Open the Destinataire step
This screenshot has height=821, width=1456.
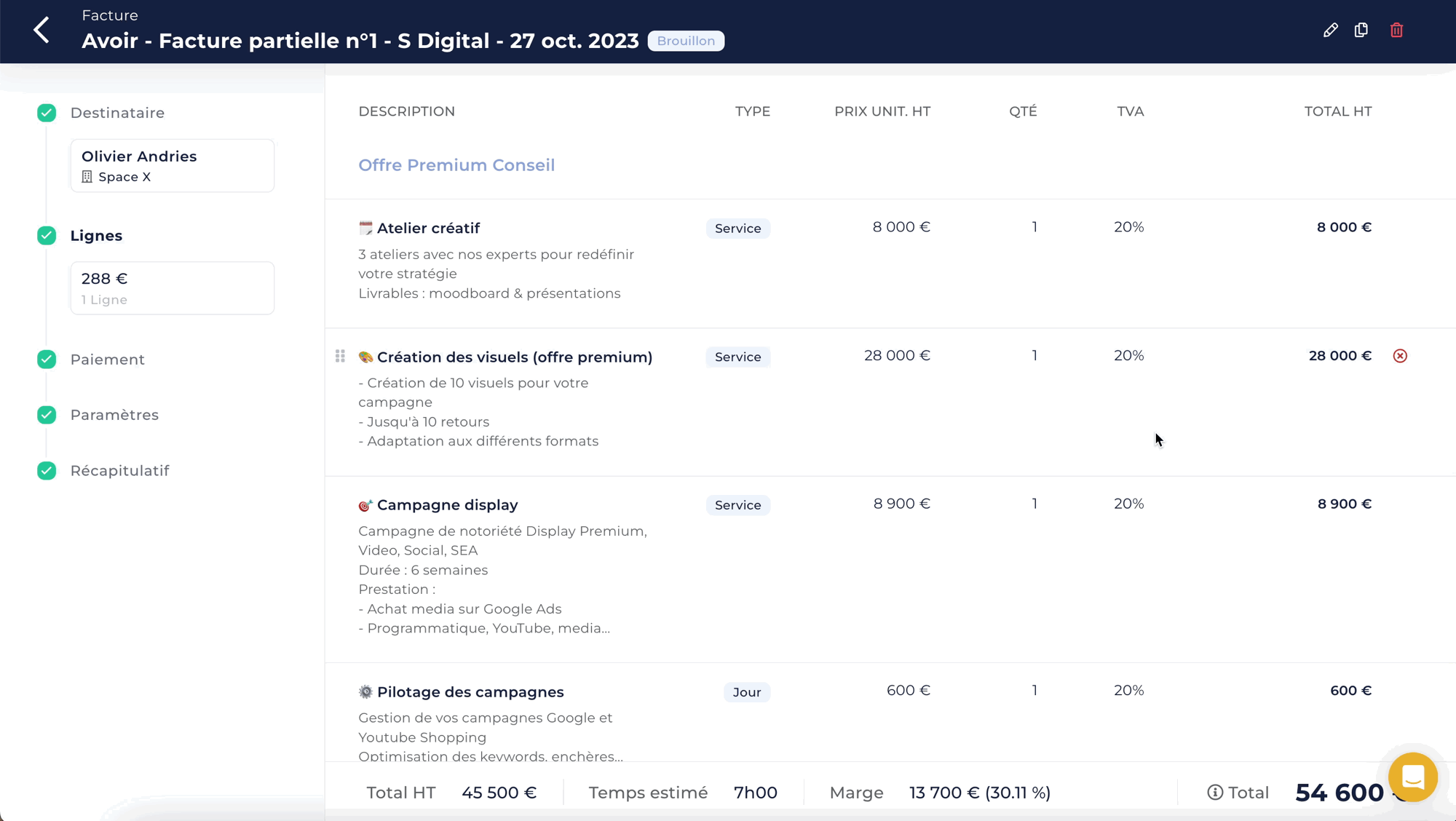117,113
